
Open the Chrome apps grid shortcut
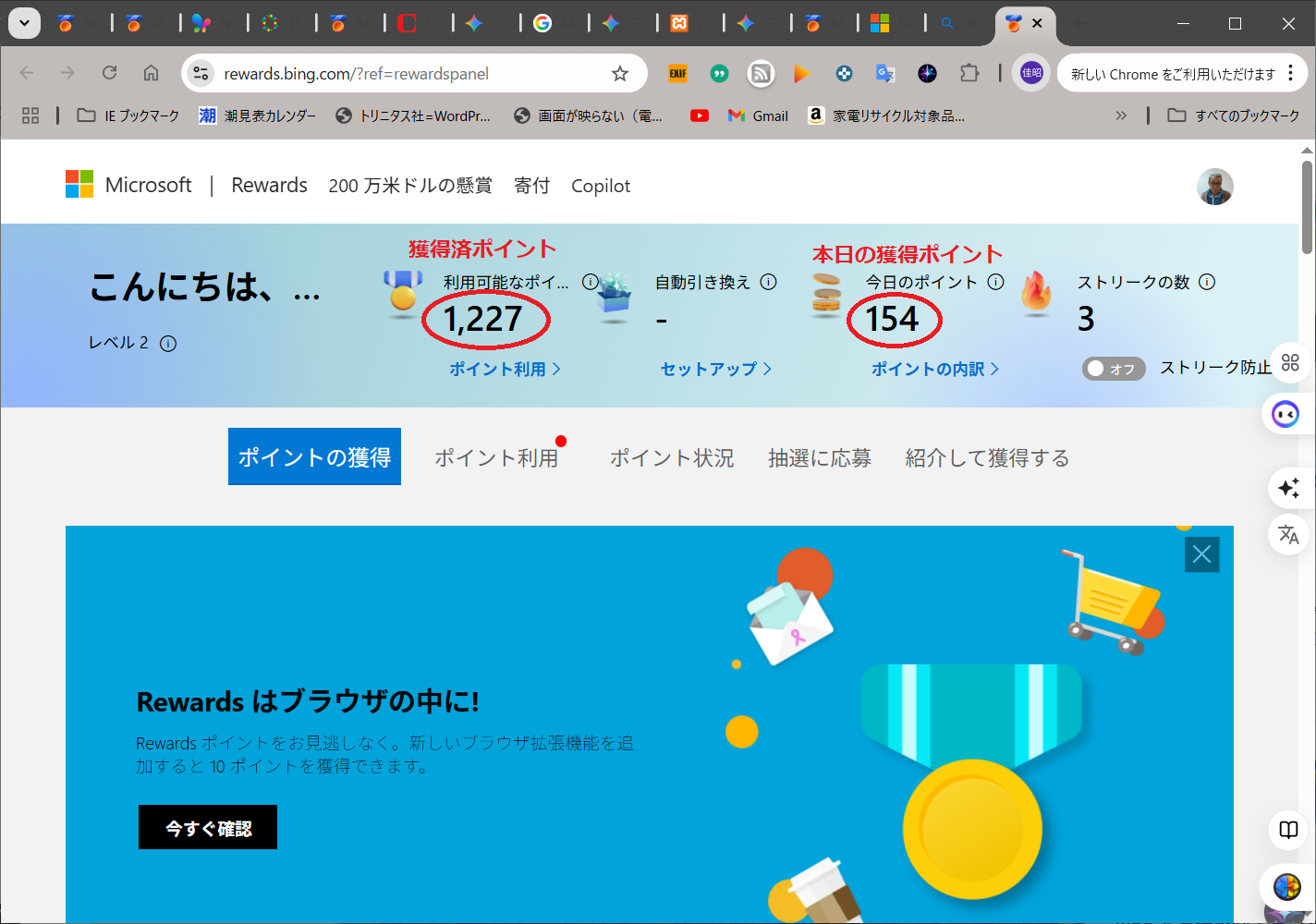pos(30,115)
